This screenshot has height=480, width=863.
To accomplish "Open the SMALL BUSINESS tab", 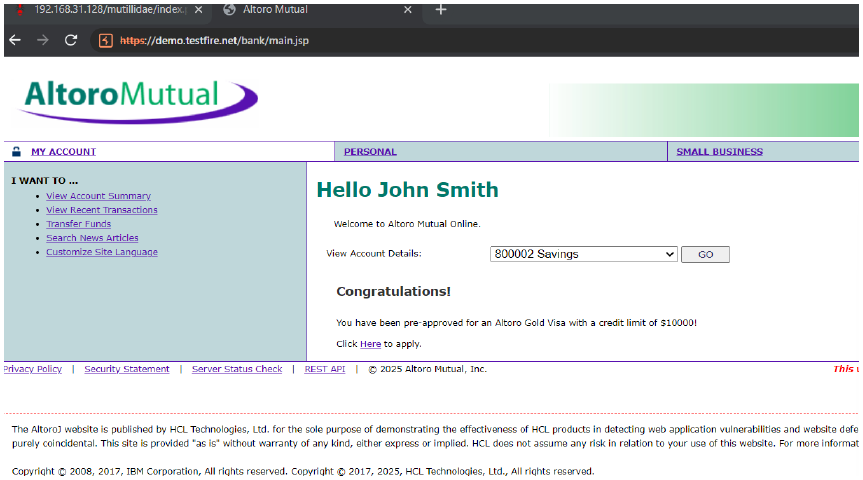I will point(719,151).
